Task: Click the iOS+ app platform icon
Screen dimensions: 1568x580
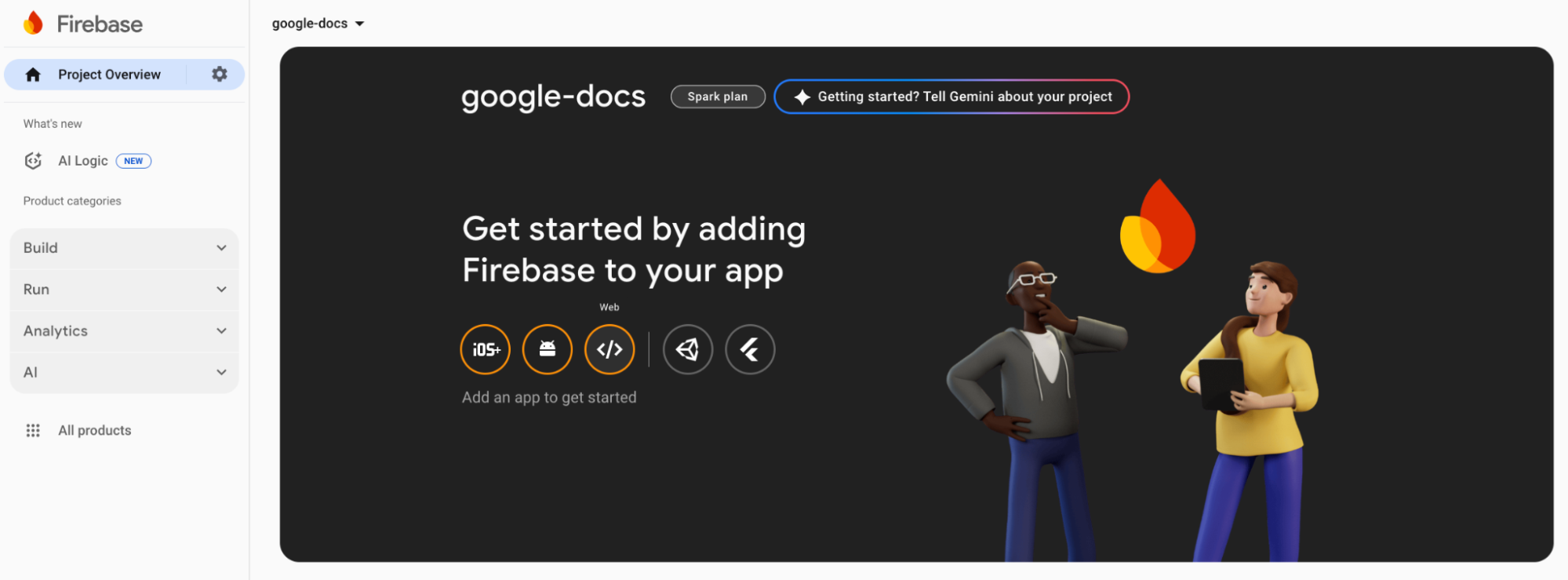Action: coord(485,349)
